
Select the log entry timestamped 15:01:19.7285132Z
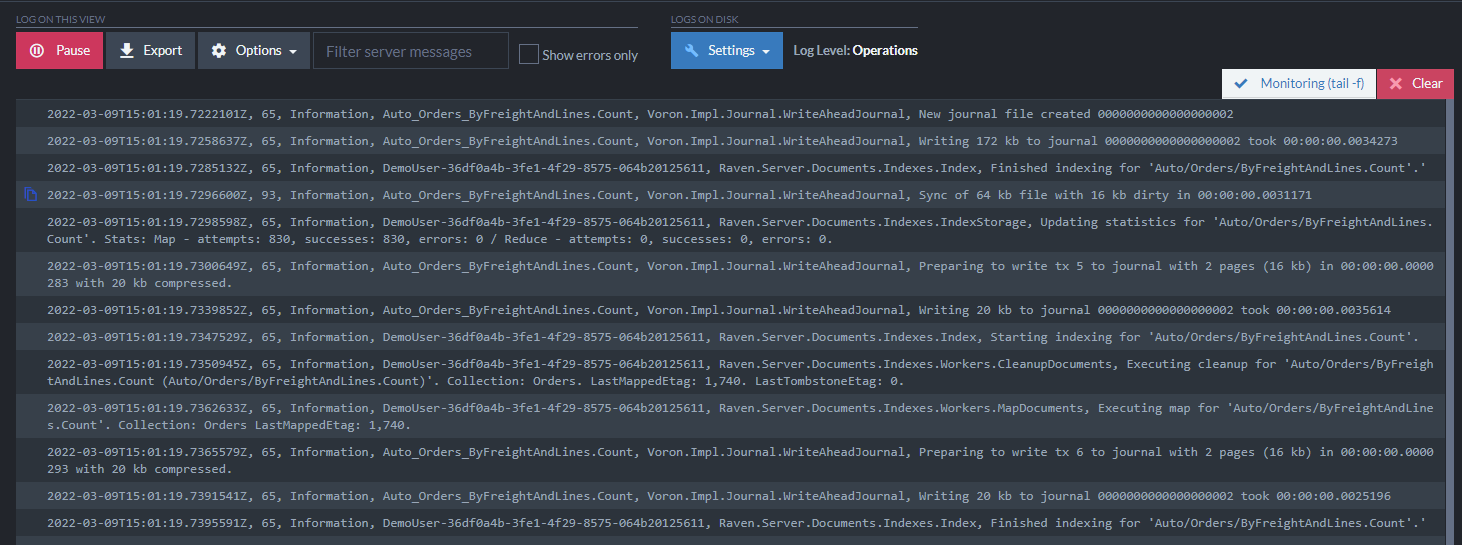coord(731,168)
